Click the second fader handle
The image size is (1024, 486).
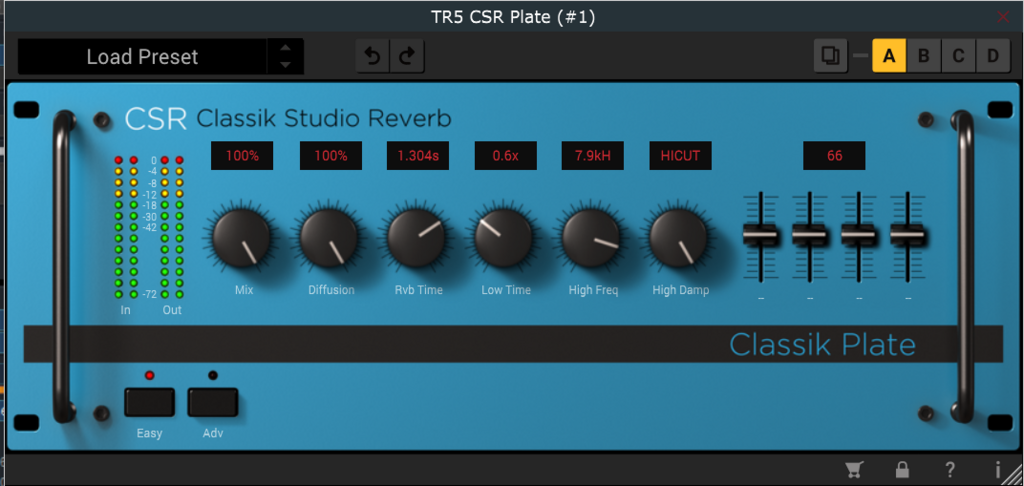[809, 234]
